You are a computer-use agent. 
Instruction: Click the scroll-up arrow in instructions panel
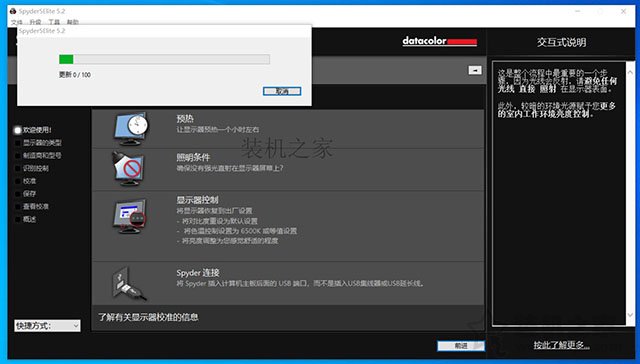pyautogui.click(x=630, y=72)
